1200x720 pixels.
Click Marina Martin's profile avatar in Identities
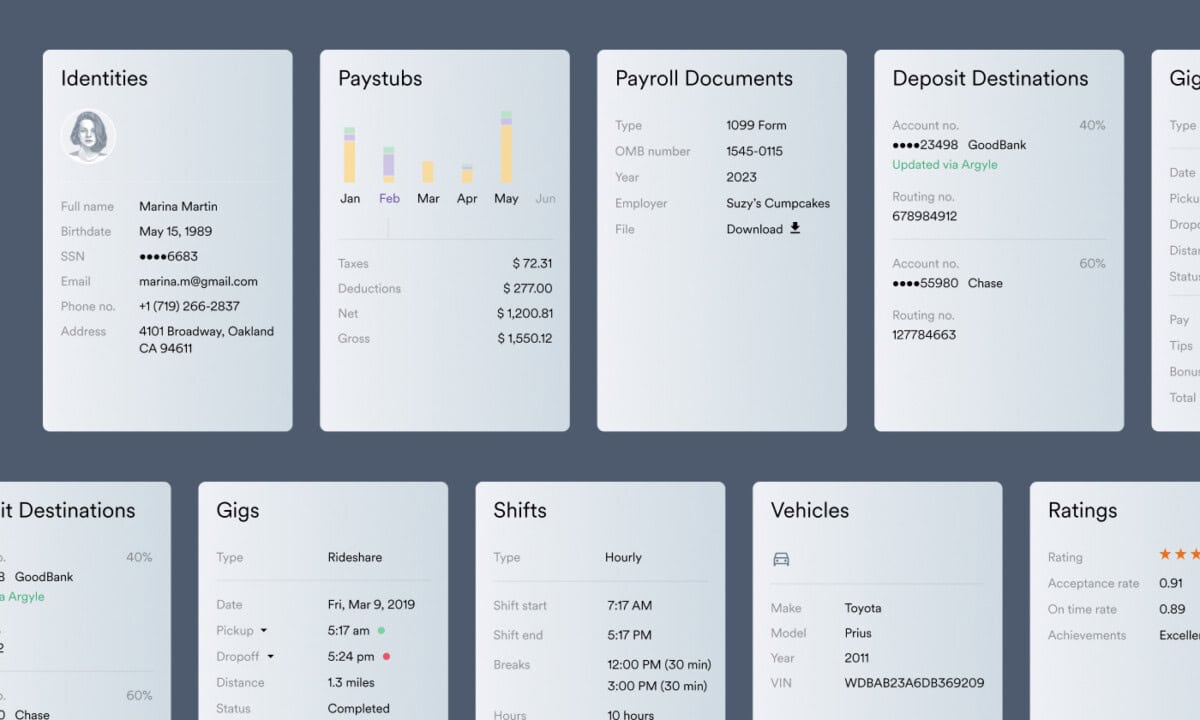click(x=88, y=135)
